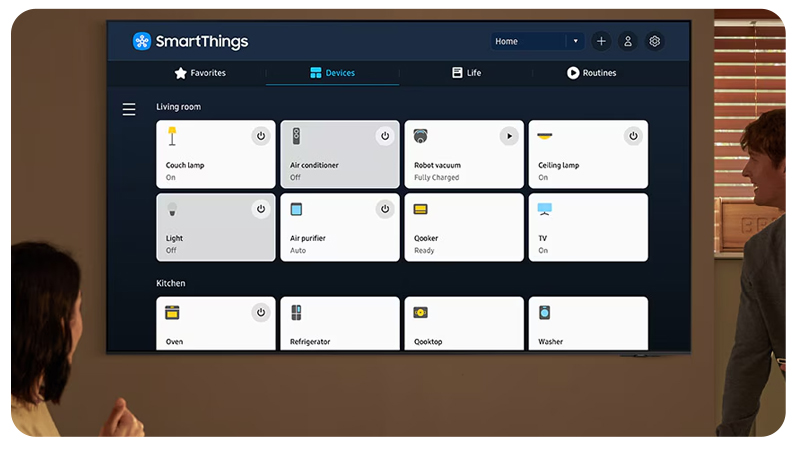Toggle the Air purifier power button

point(385,209)
